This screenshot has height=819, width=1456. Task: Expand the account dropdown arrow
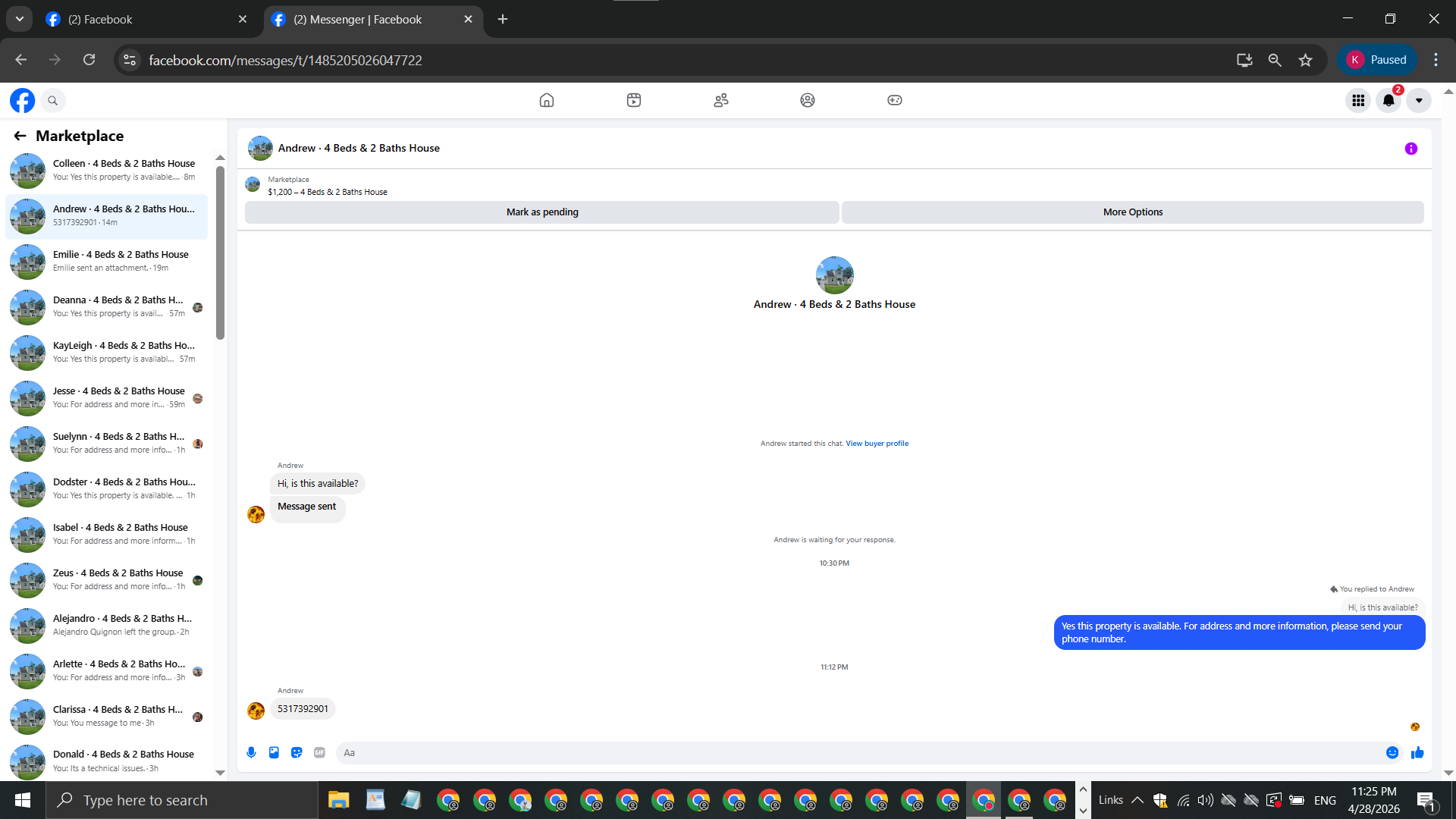tap(1419, 100)
